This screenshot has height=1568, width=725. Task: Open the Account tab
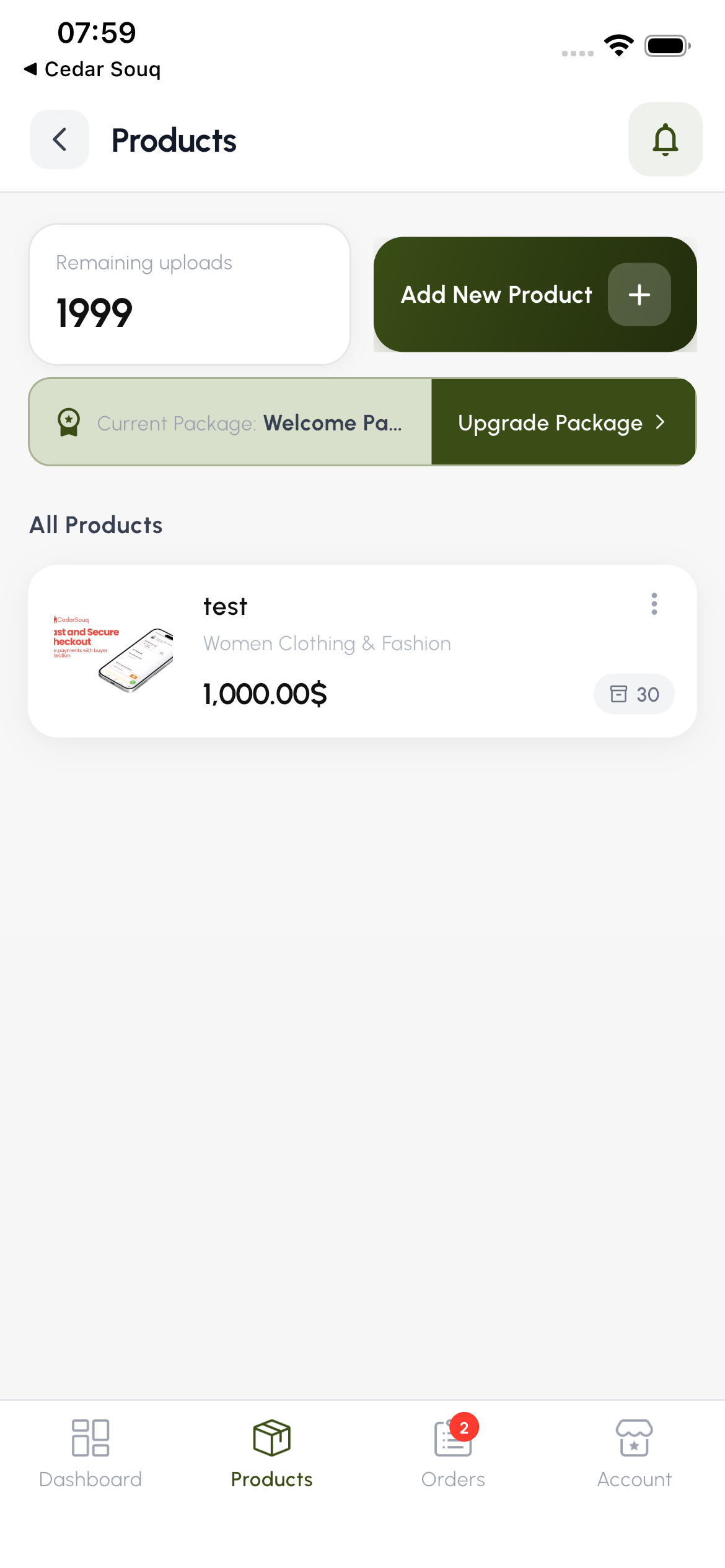point(634,1453)
